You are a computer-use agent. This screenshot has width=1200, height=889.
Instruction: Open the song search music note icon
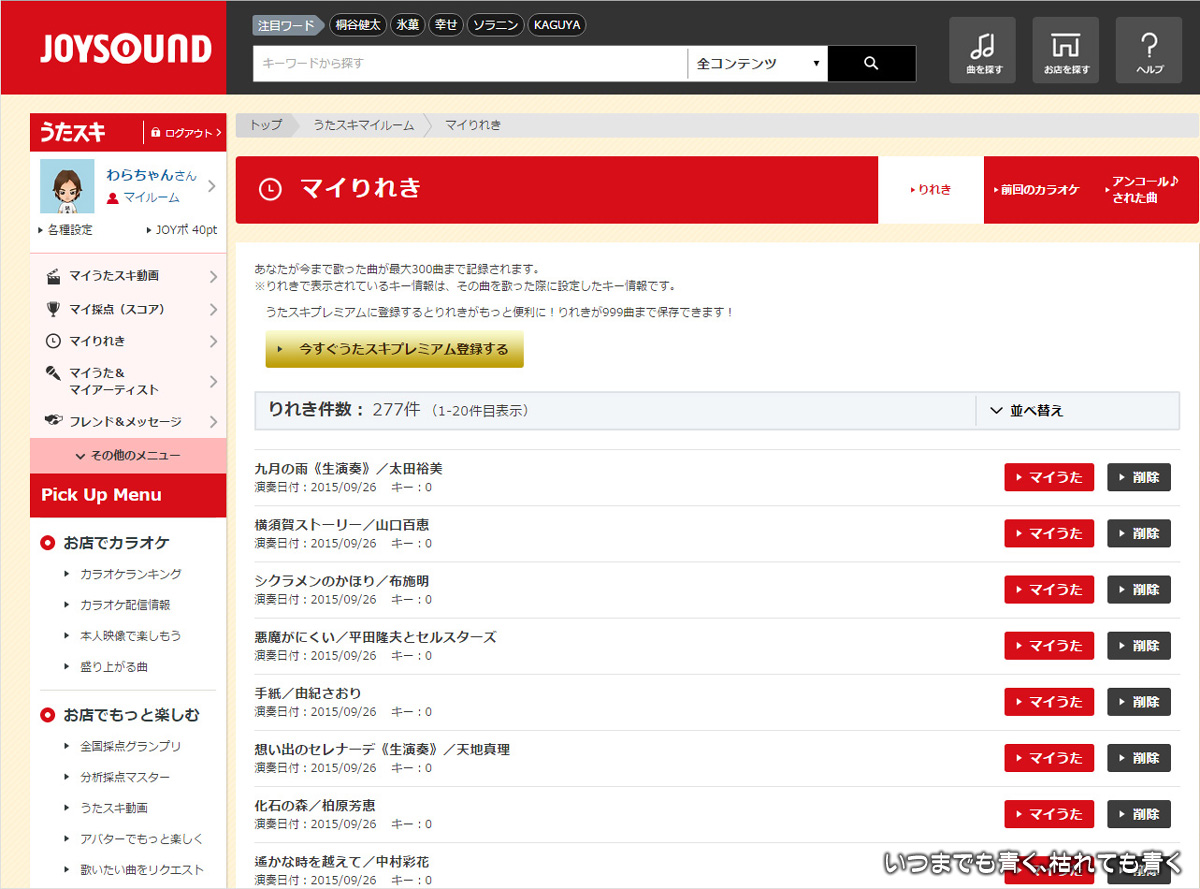pos(983,50)
